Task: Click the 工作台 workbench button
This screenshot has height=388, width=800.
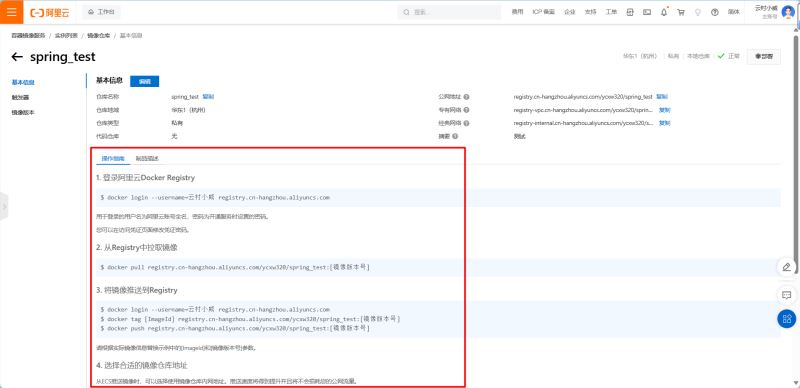Action: [101, 12]
